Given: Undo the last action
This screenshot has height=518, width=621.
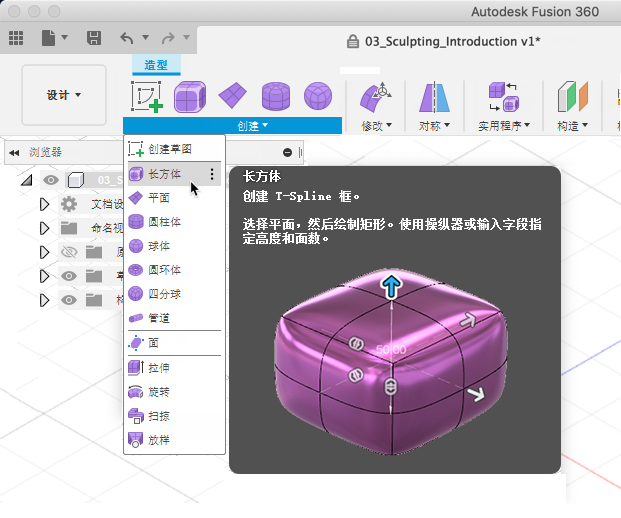Looking at the screenshot, I should pyautogui.click(x=127, y=38).
